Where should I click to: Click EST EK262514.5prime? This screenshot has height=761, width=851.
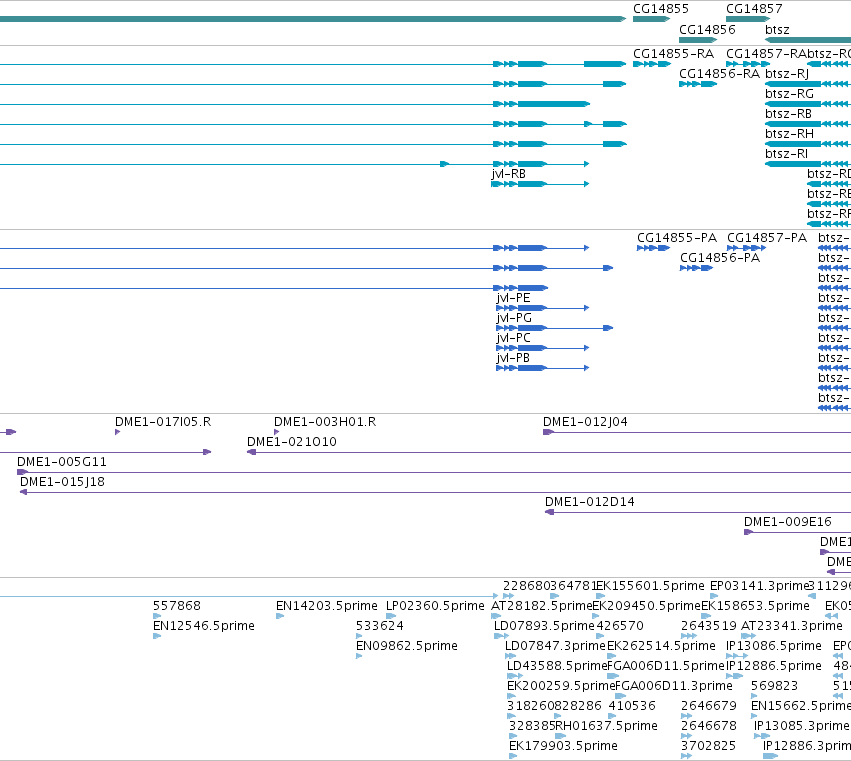pyautogui.click(x=661, y=646)
